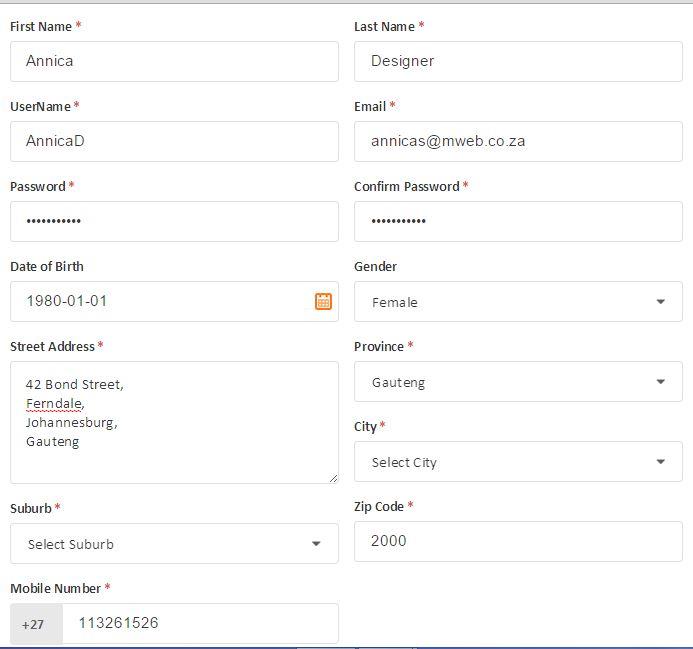
Task: Open the Select Suburb dropdown
Action: (x=174, y=544)
